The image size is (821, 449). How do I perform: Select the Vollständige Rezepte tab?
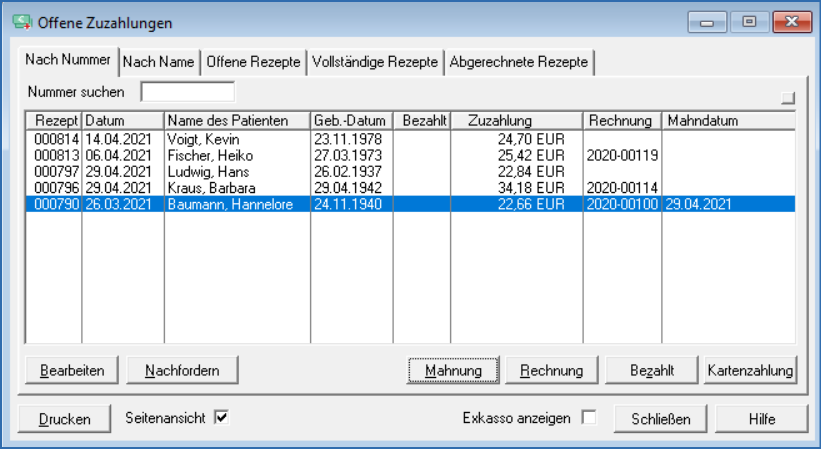point(375,62)
